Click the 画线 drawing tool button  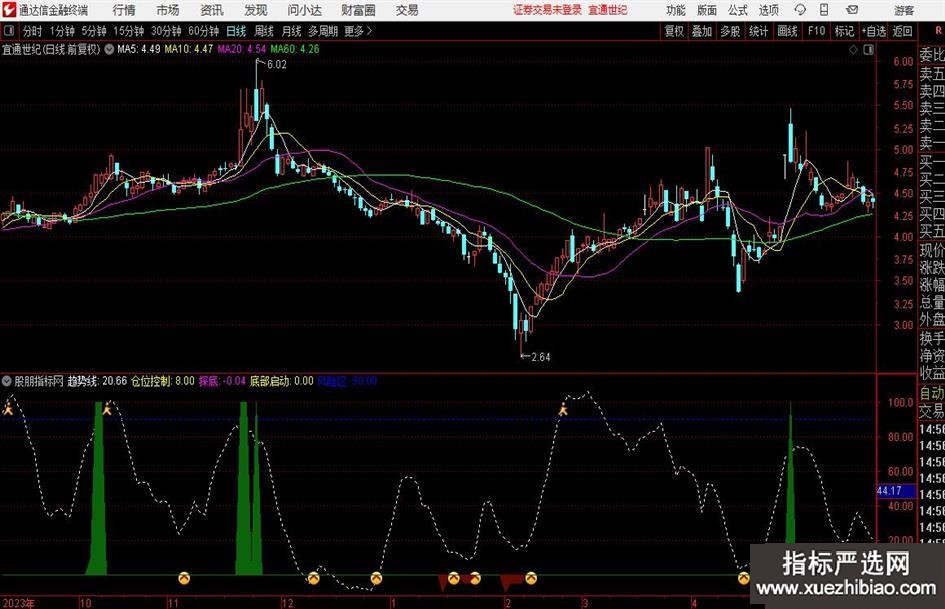point(787,31)
